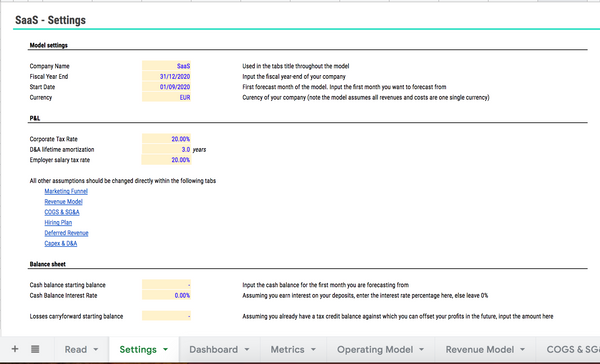Click 'First forecast month of the model' note
The image size is (600, 364).
tap(344, 87)
